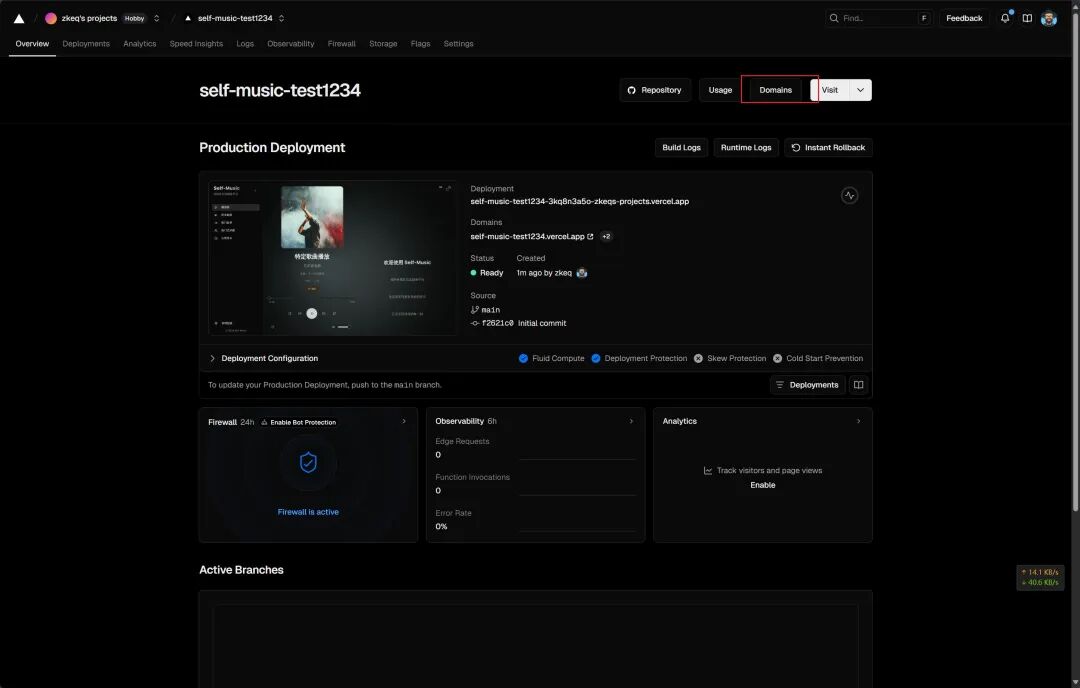Open the project switcher next to self-music-test1234
This screenshot has height=688, width=1080.
coord(281,19)
